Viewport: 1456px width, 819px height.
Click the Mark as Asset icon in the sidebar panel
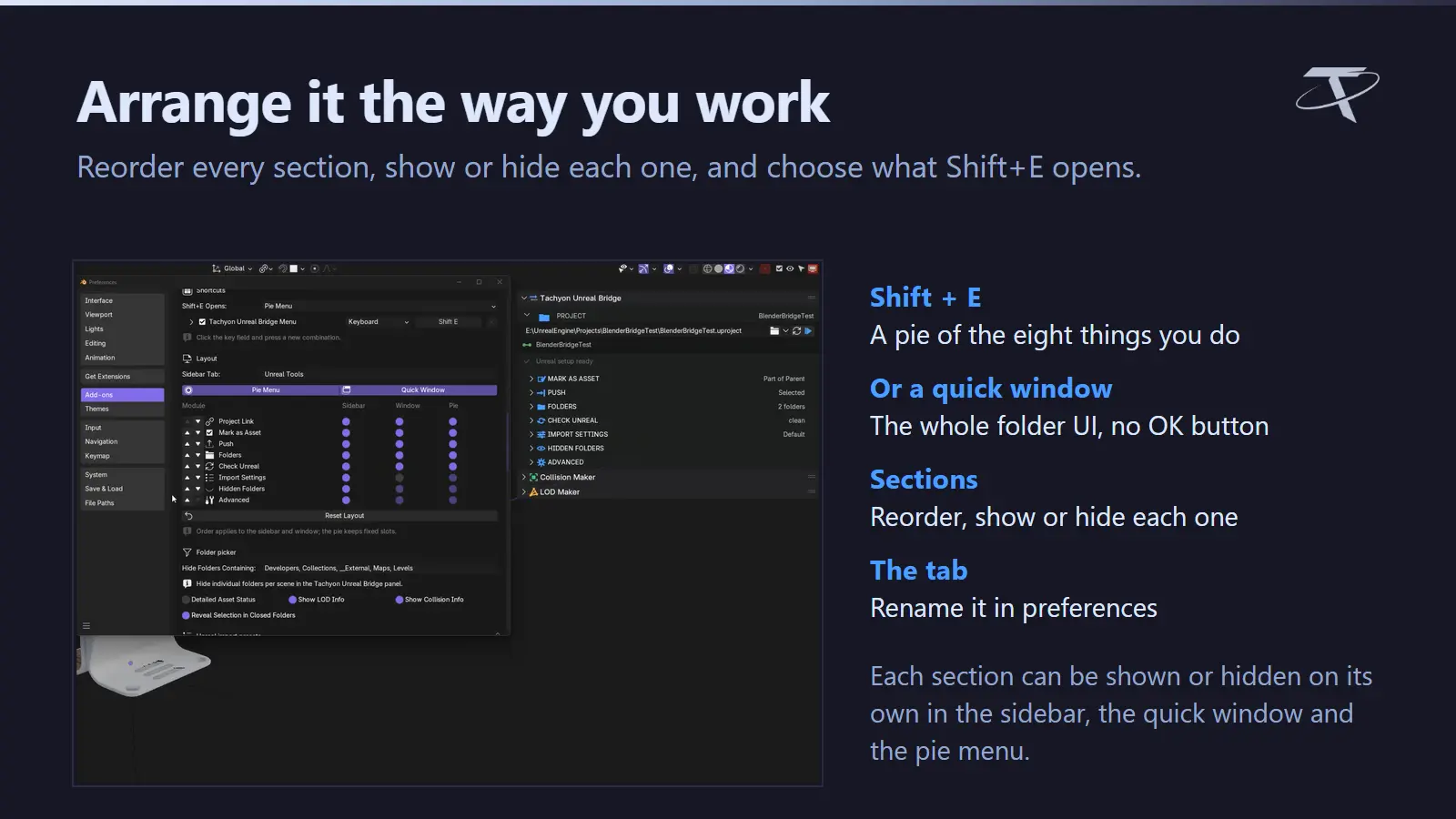[x=541, y=379]
